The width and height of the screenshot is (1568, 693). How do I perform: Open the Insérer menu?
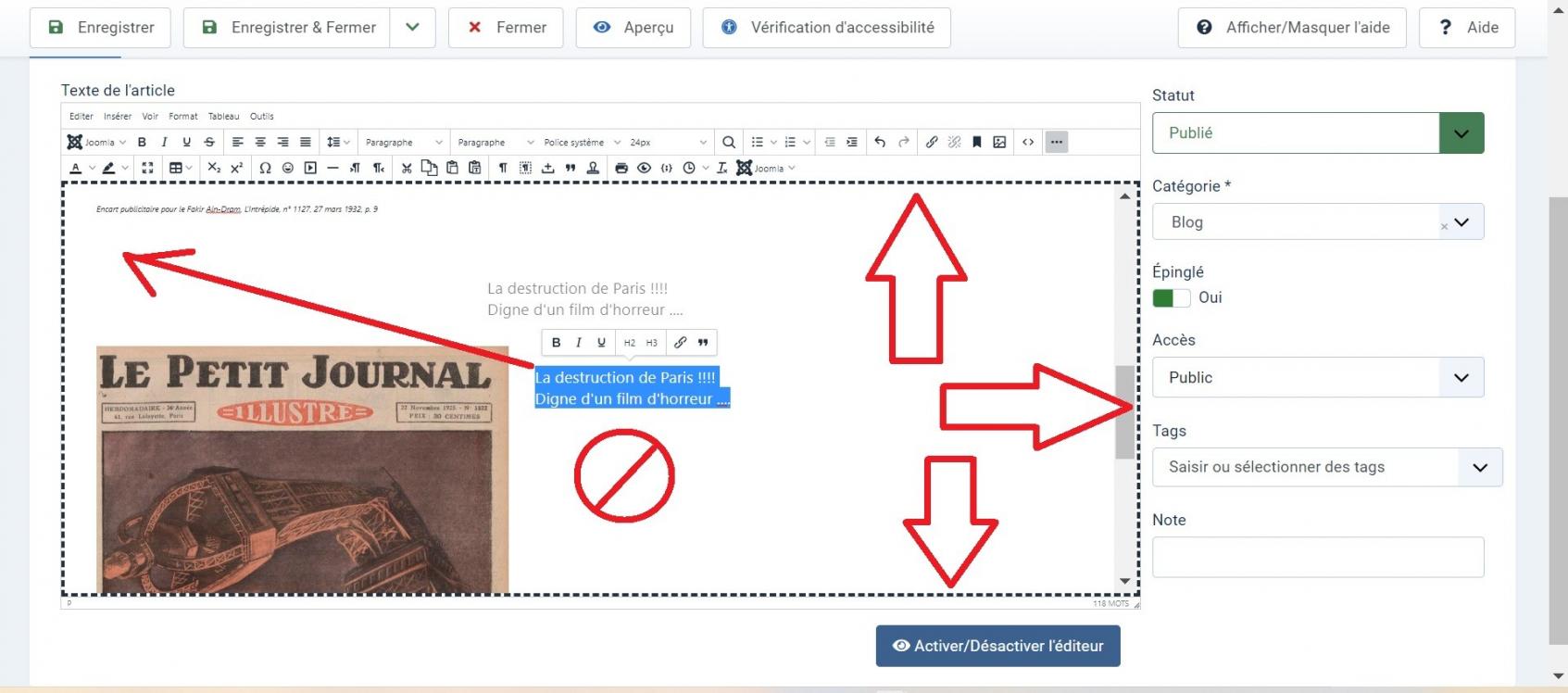(x=118, y=116)
